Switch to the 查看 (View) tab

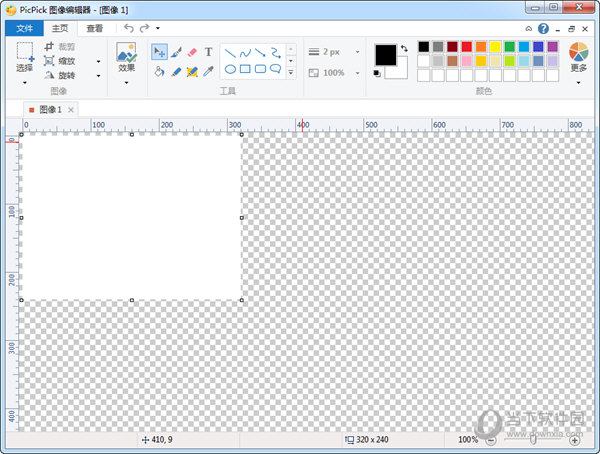click(x=94, y=29)
